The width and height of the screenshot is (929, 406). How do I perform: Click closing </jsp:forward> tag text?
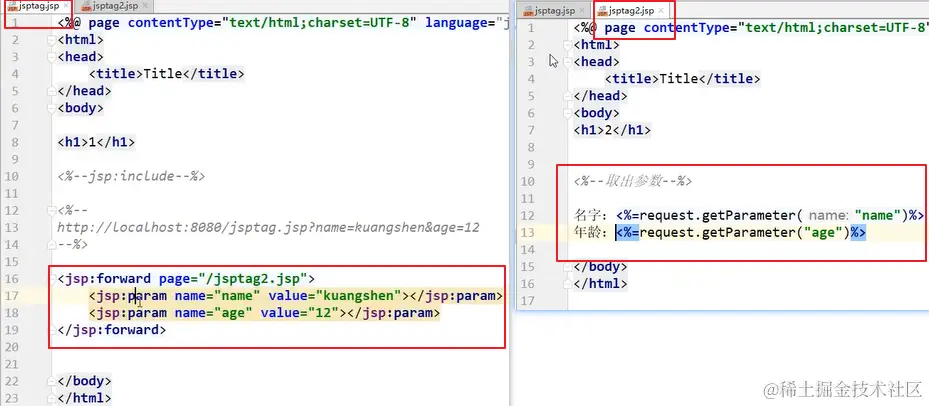click(112, 330)
